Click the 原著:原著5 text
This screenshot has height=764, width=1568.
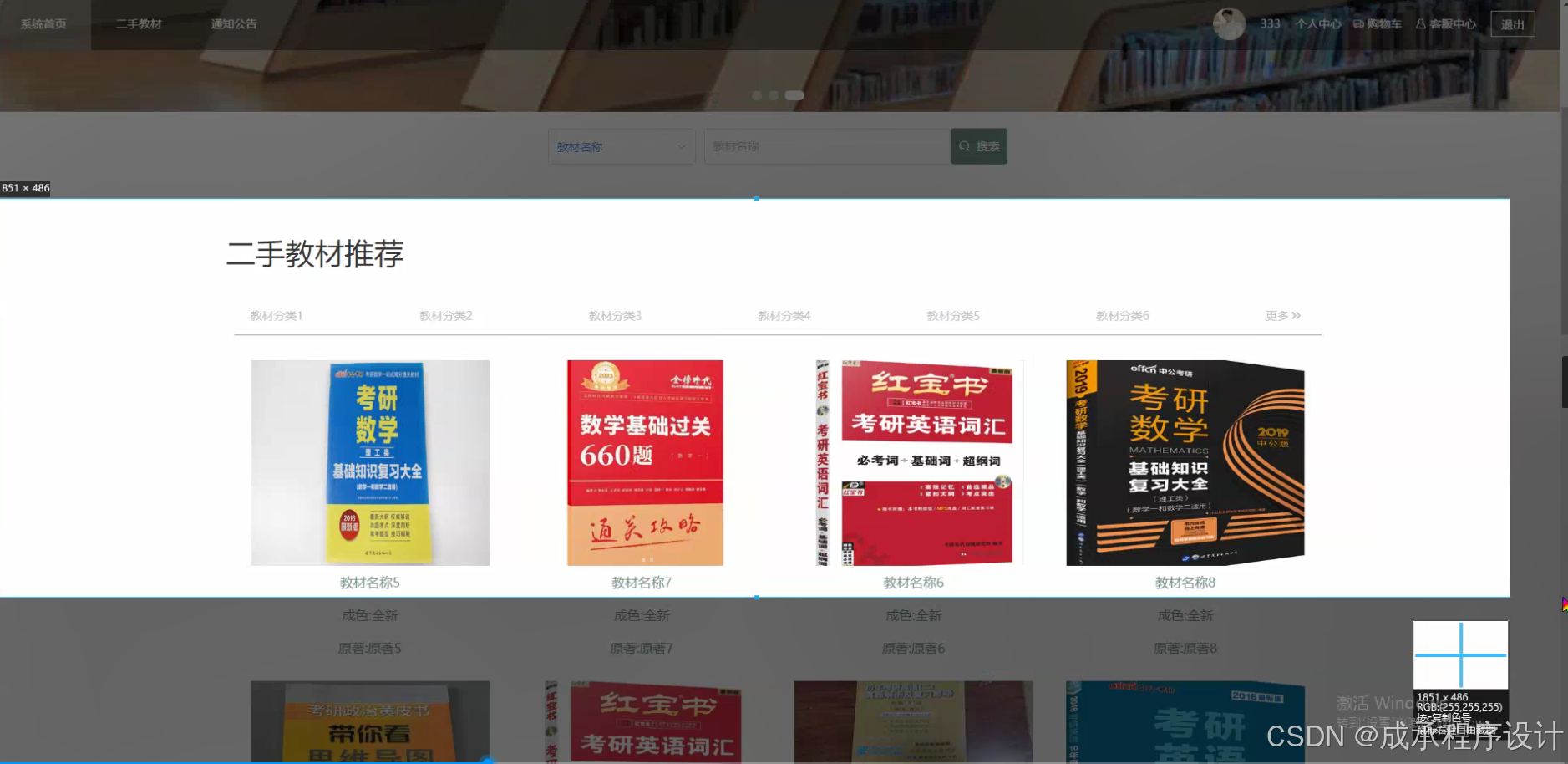tap(370, 648)
